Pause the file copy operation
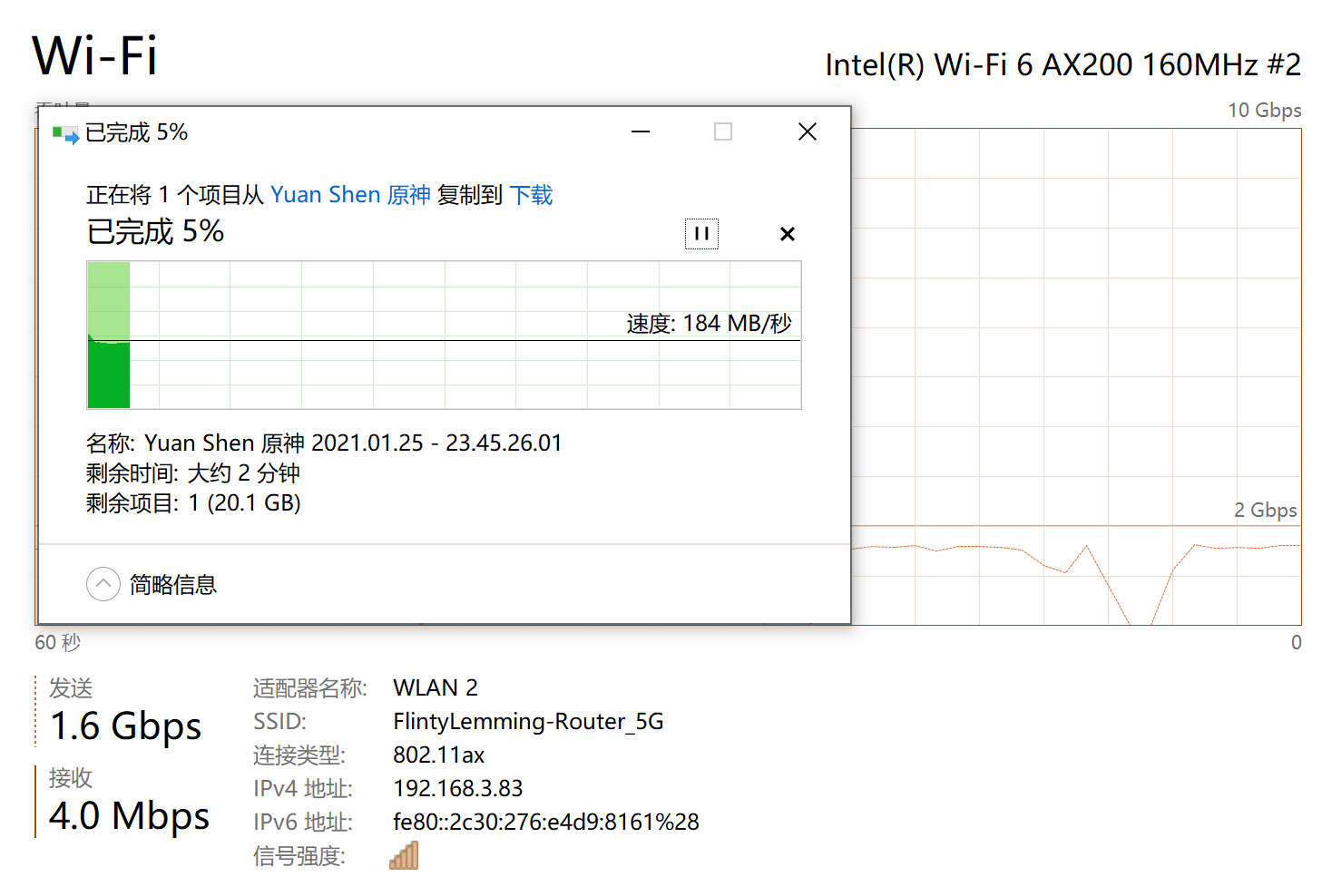 coord(701,234)
